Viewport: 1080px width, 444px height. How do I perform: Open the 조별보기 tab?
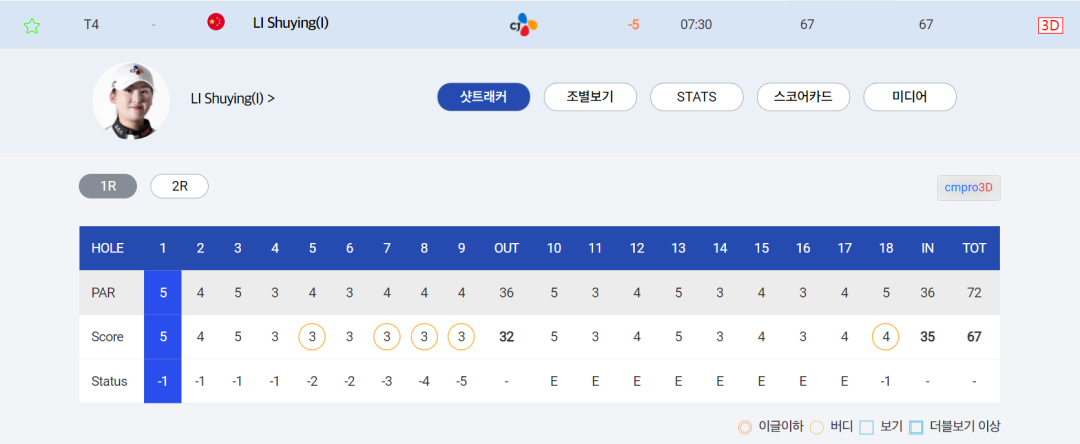590,97
